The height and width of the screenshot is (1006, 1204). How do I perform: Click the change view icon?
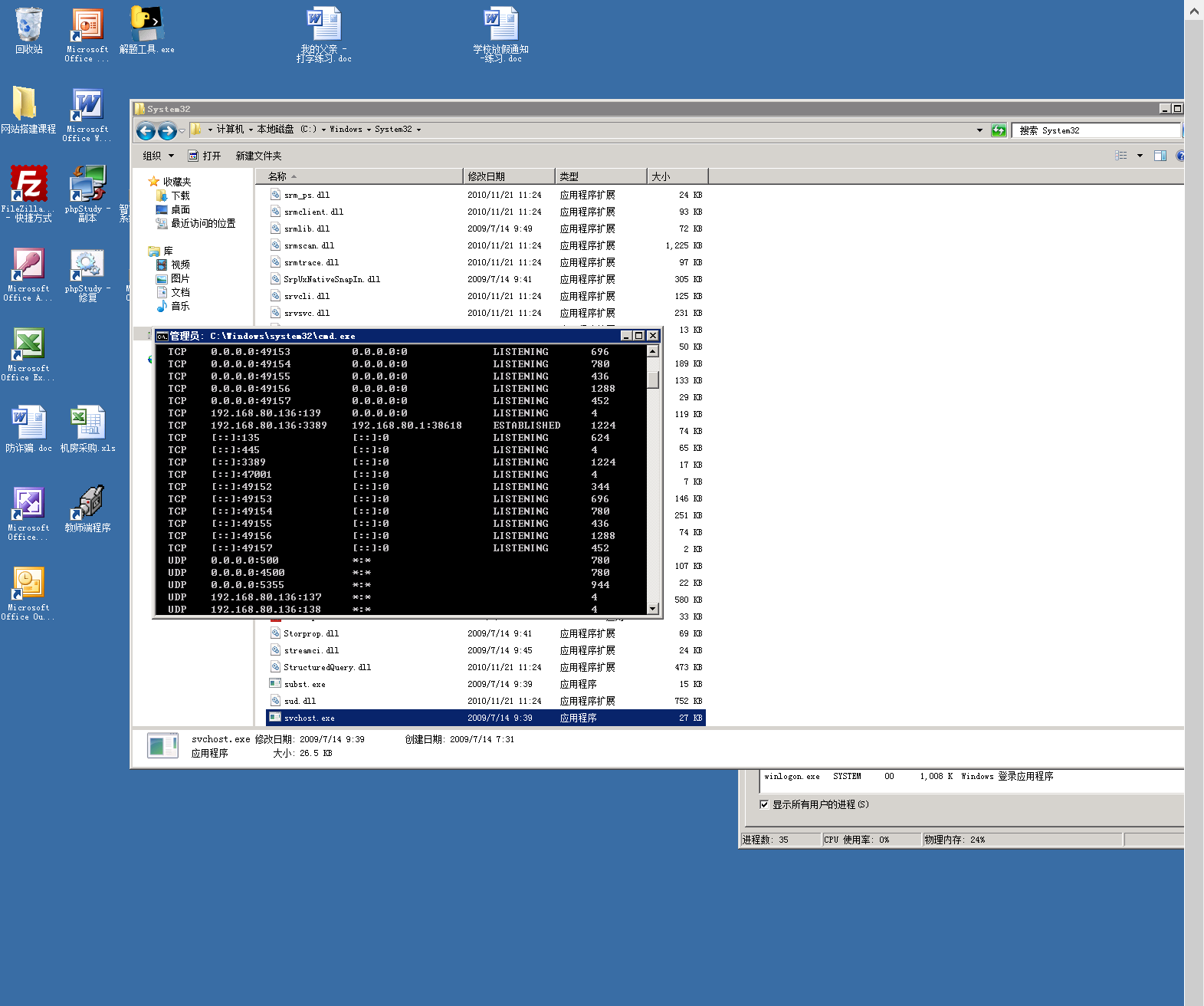click(1121, 156)
